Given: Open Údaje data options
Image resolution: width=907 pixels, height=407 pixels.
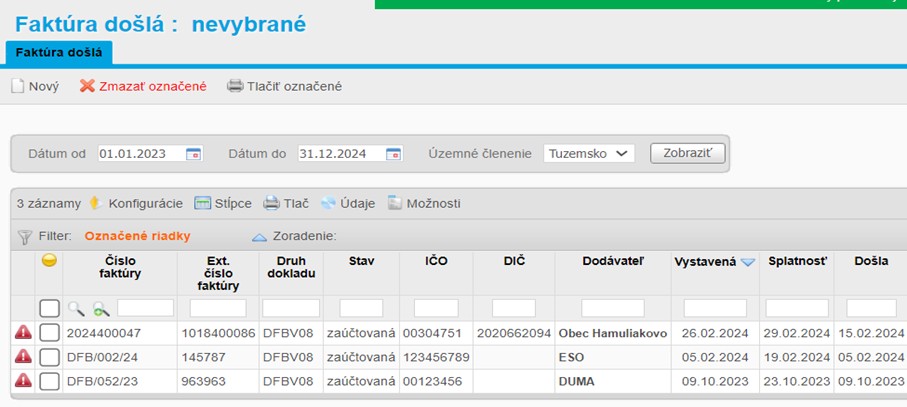Looking at the screenshot, I should coord(348,204).
